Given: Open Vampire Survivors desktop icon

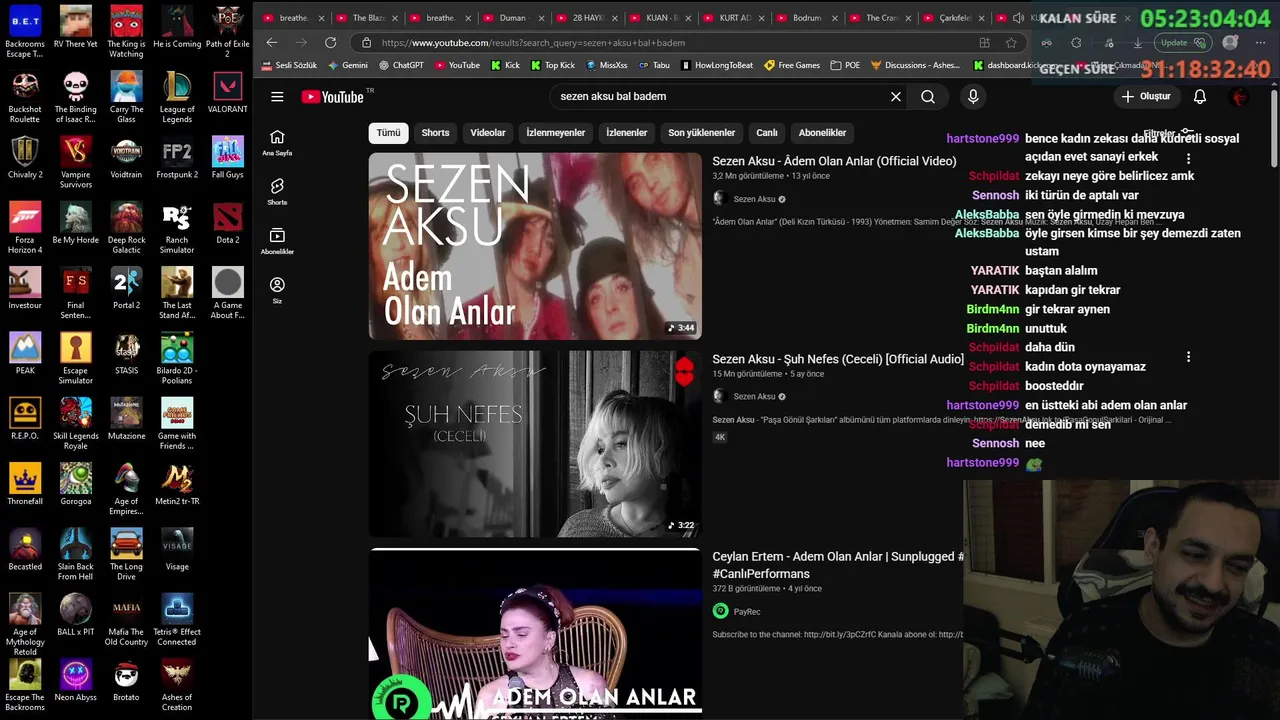Looking at the screenshot, I should click(x=75, y=163).
